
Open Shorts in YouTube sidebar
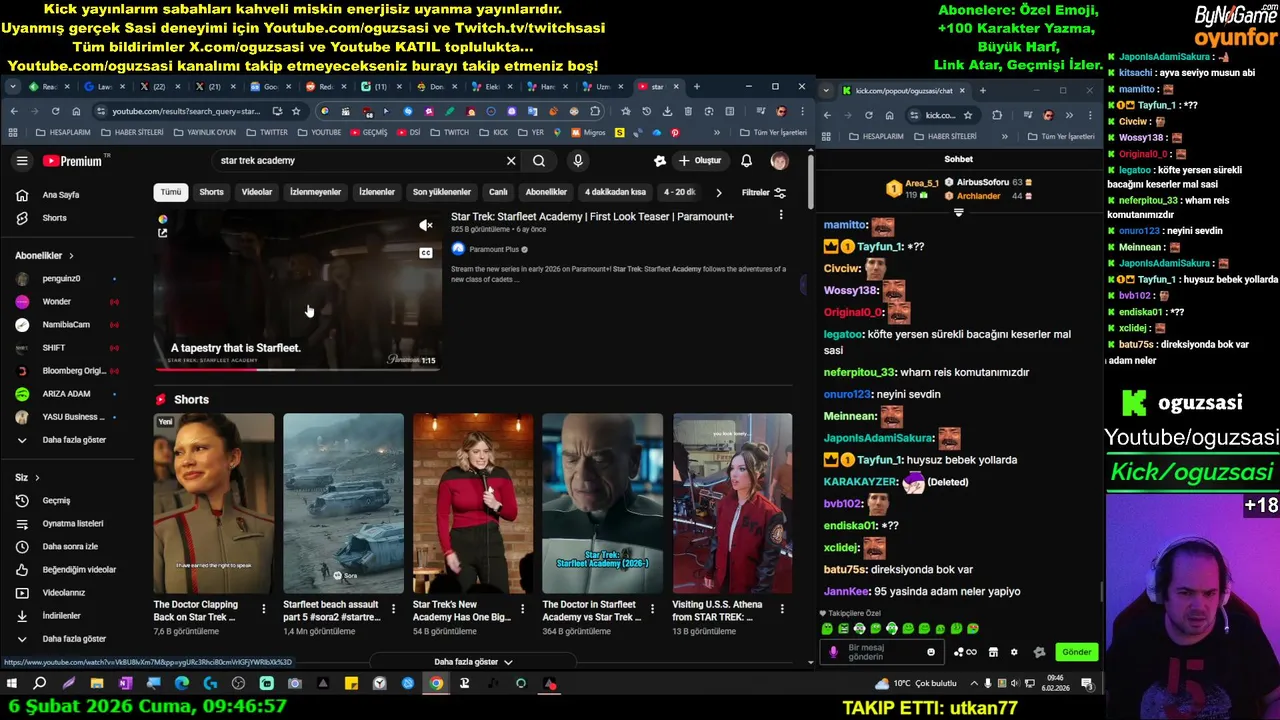54,218
